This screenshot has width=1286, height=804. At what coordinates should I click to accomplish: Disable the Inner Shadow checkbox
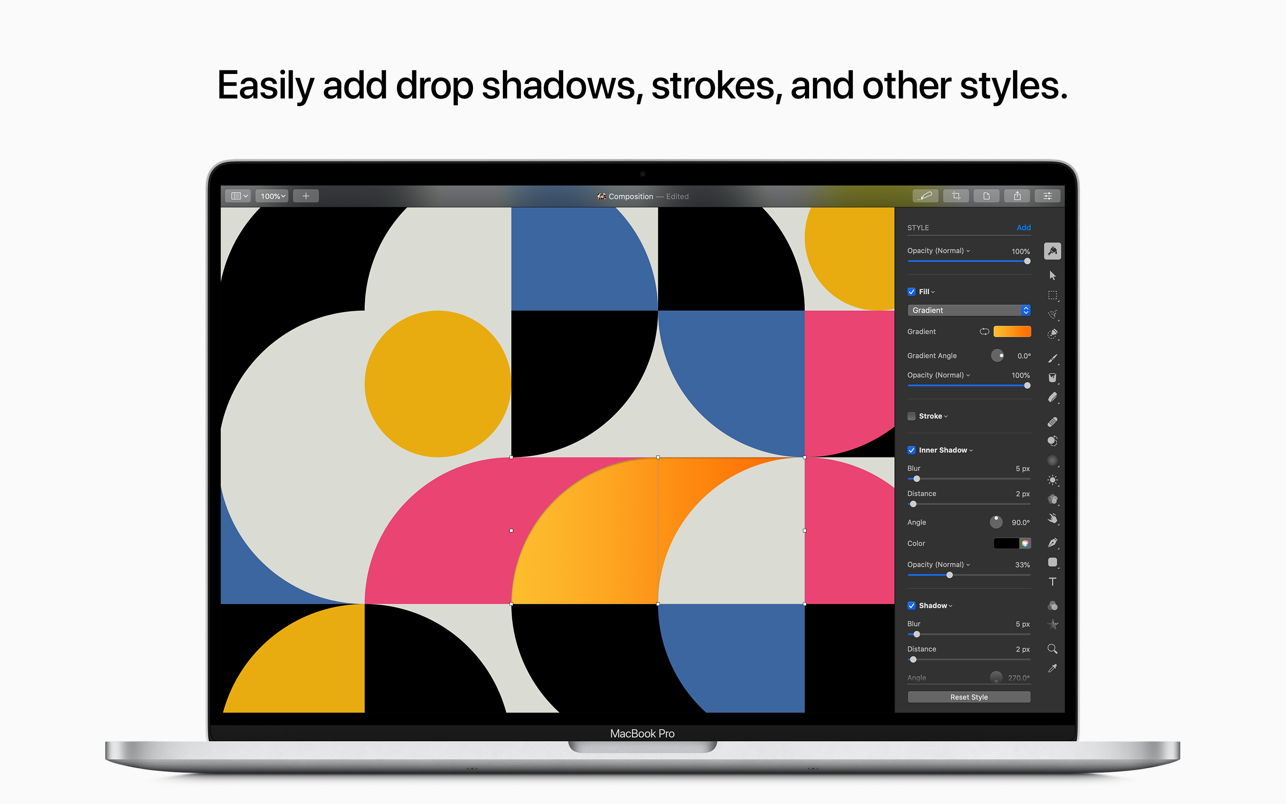coord(911,450)
